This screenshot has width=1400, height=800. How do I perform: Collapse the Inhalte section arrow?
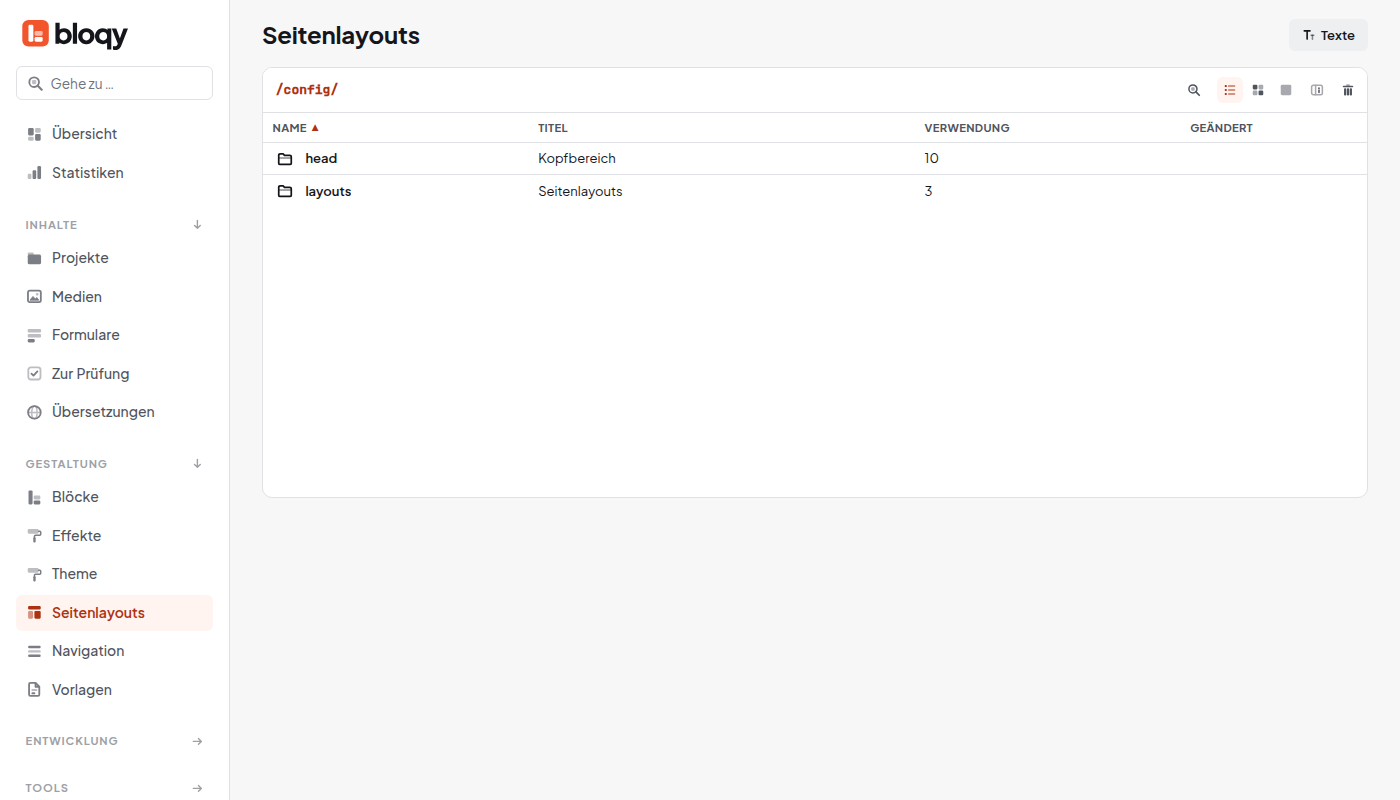click(x=197, y=225)
